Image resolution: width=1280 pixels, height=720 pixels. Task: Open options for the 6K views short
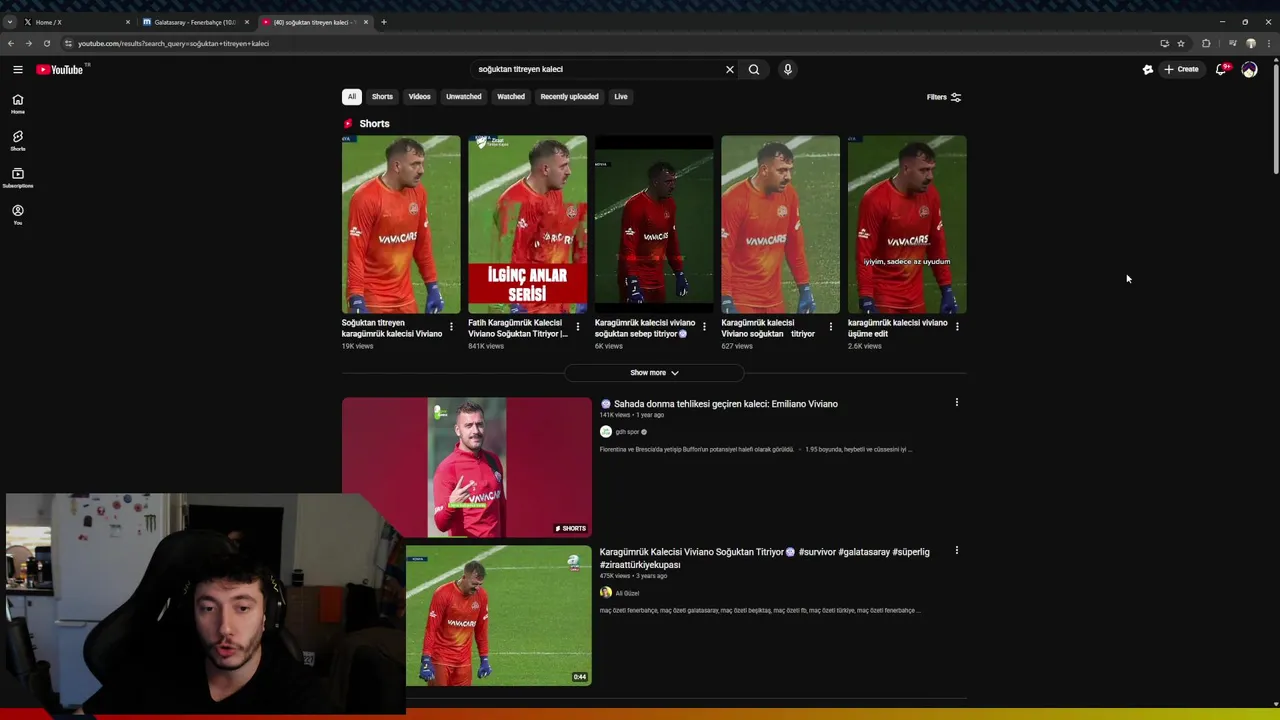click(704, 327)
